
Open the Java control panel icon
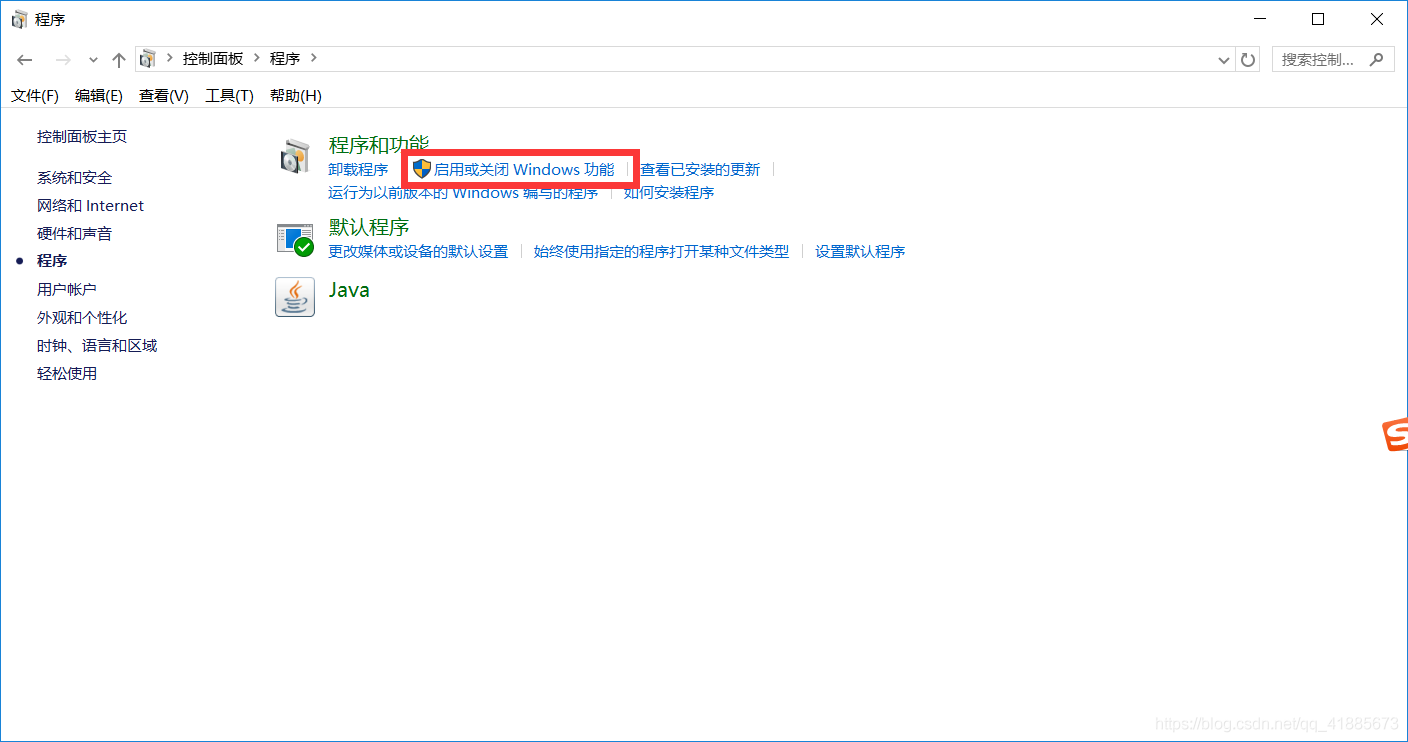click(x=295, y=297)
